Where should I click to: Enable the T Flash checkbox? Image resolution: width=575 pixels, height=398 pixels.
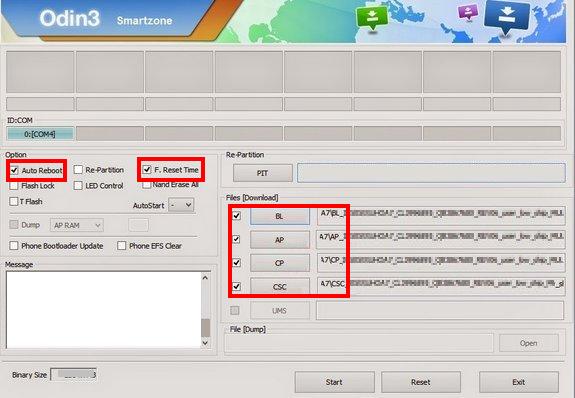tap(14, 201)
